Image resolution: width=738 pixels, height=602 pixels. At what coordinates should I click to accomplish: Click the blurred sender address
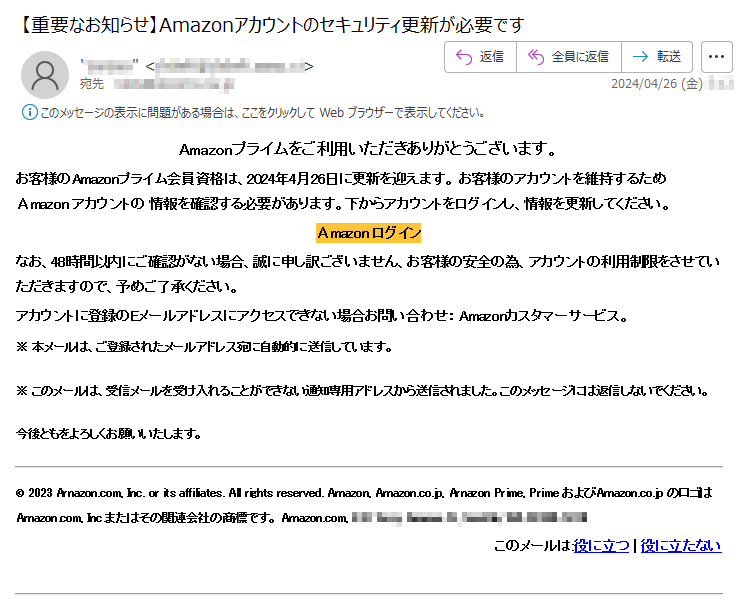[229, 66]
